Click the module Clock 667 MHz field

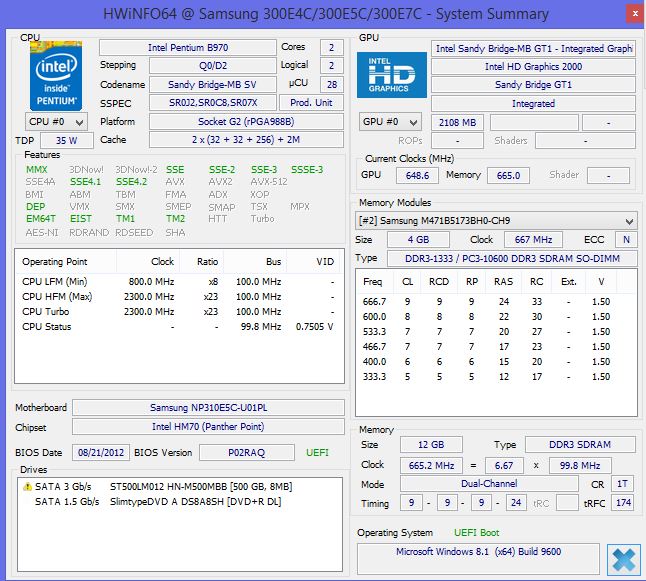[533, 239]
